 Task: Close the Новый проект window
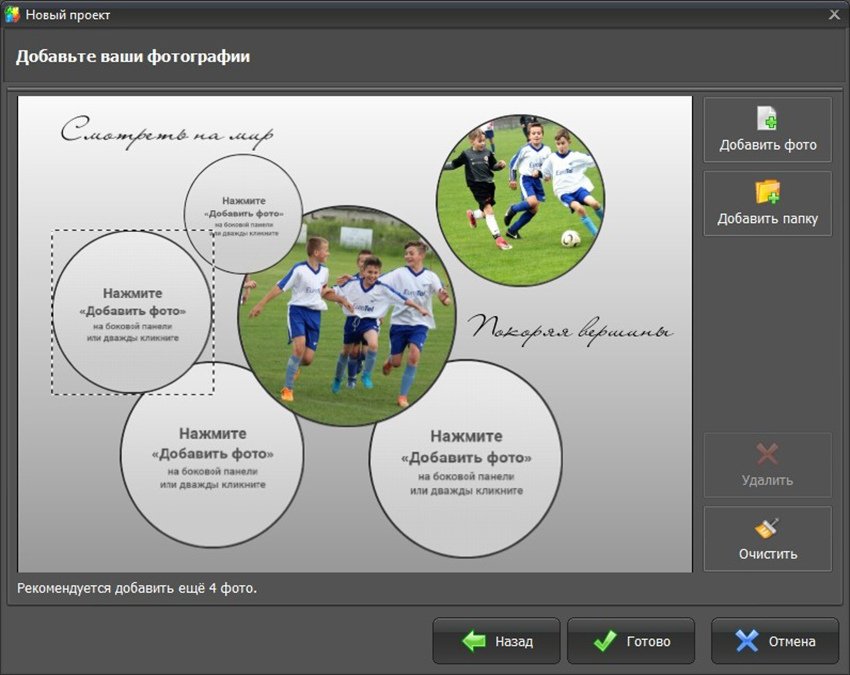[834, 15]
